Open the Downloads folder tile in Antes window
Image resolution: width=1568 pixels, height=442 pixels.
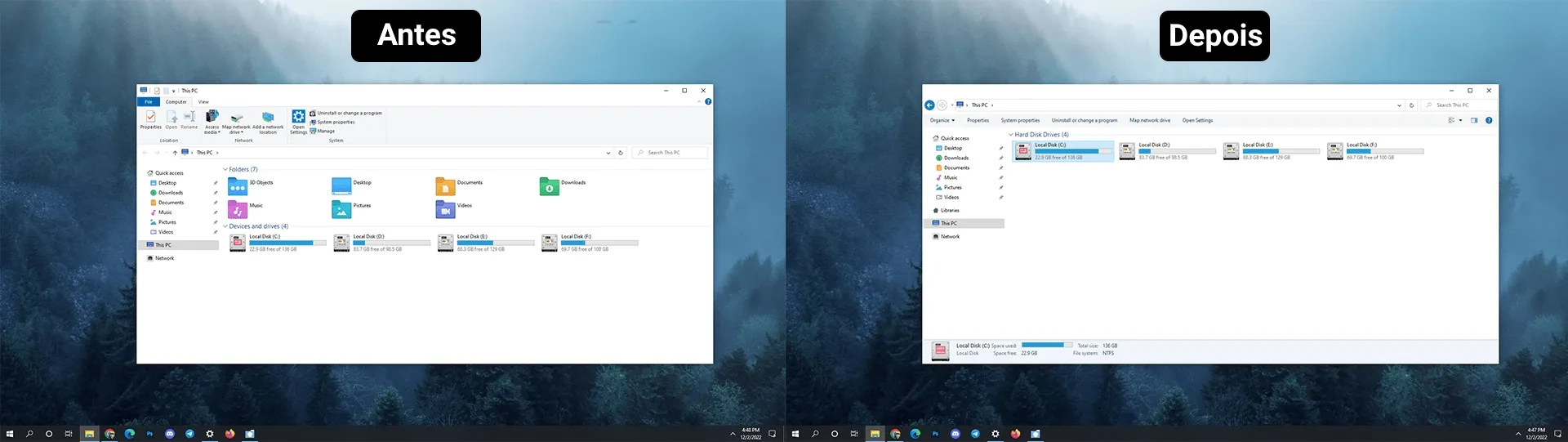click(x=563, y=186)
